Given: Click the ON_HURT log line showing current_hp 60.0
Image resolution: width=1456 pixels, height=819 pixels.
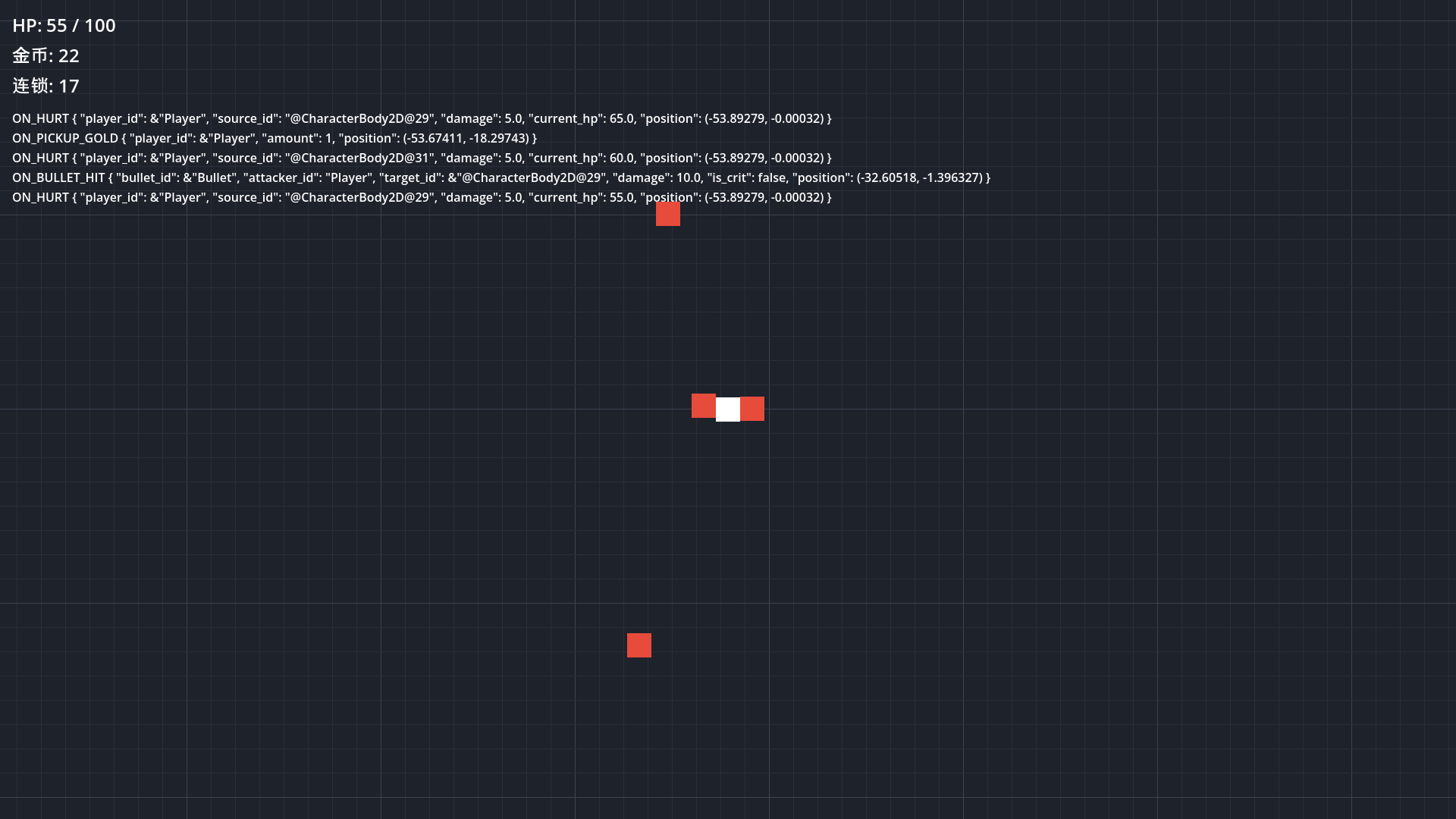Looking at the screenshot, I should pos(422,158).
